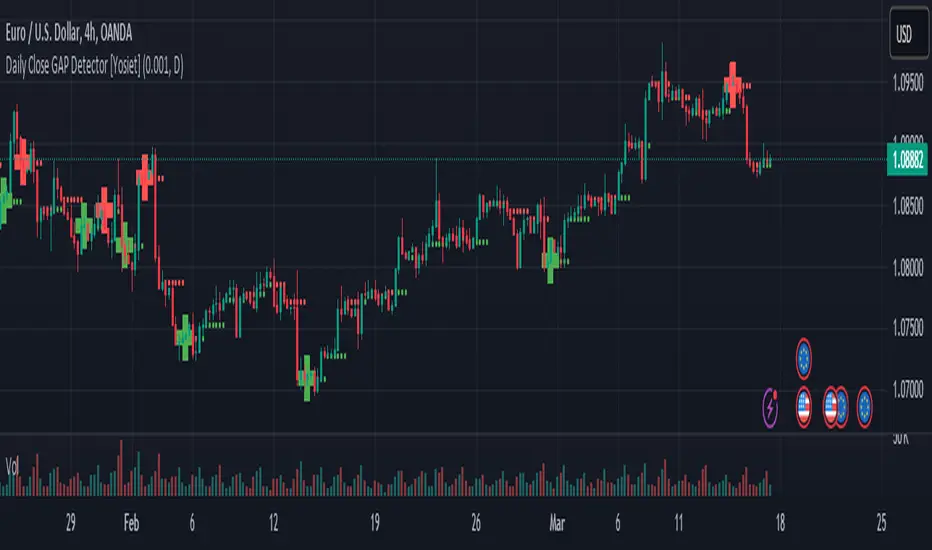
Task: Click the purple lightning bolt event icon
Action: coord(771,405)
